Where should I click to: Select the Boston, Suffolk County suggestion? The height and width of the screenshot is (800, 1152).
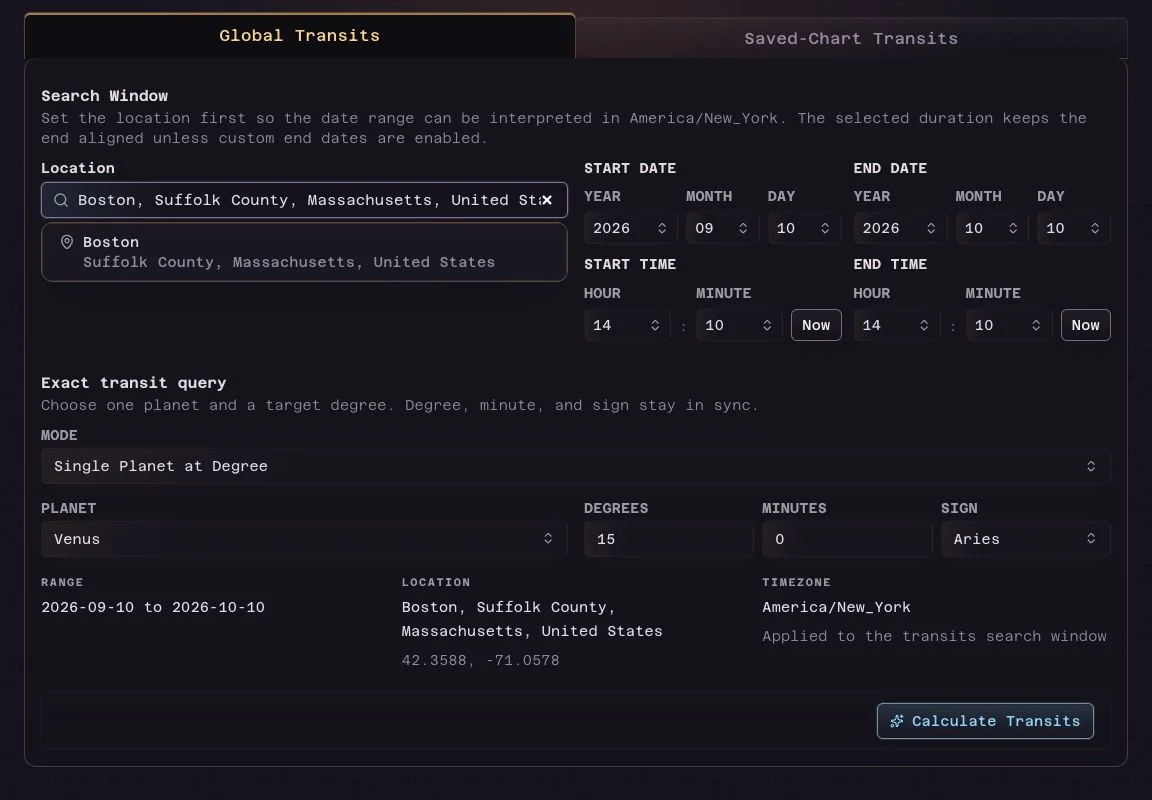(304, 252)
